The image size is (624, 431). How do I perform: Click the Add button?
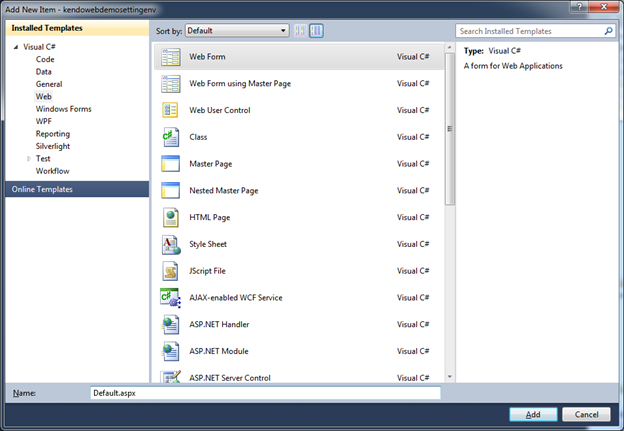pyautogui.click(x=533, y=414)
